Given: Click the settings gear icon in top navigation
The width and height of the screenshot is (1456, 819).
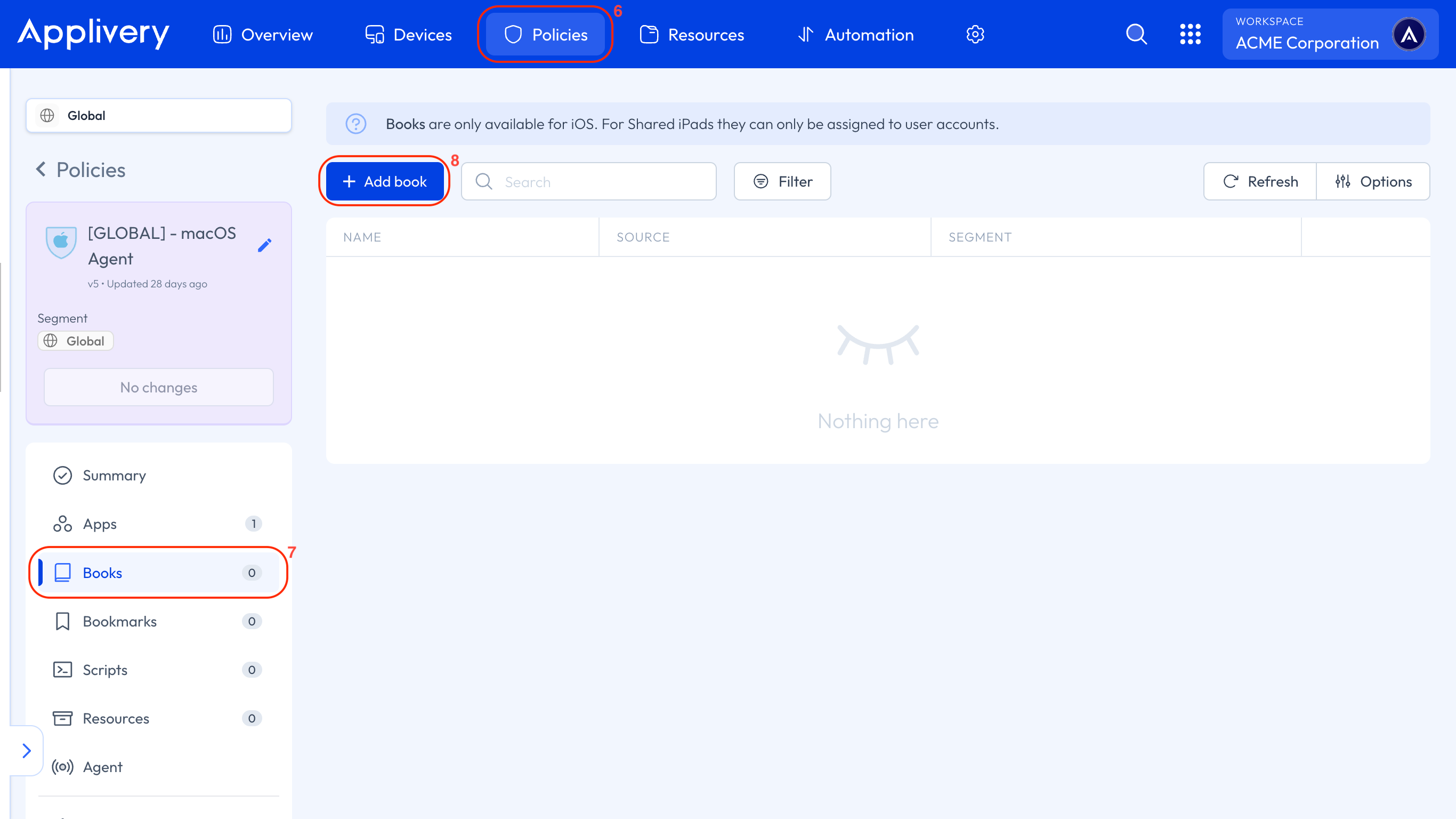Looking at the screenshot, I should 975,35.
